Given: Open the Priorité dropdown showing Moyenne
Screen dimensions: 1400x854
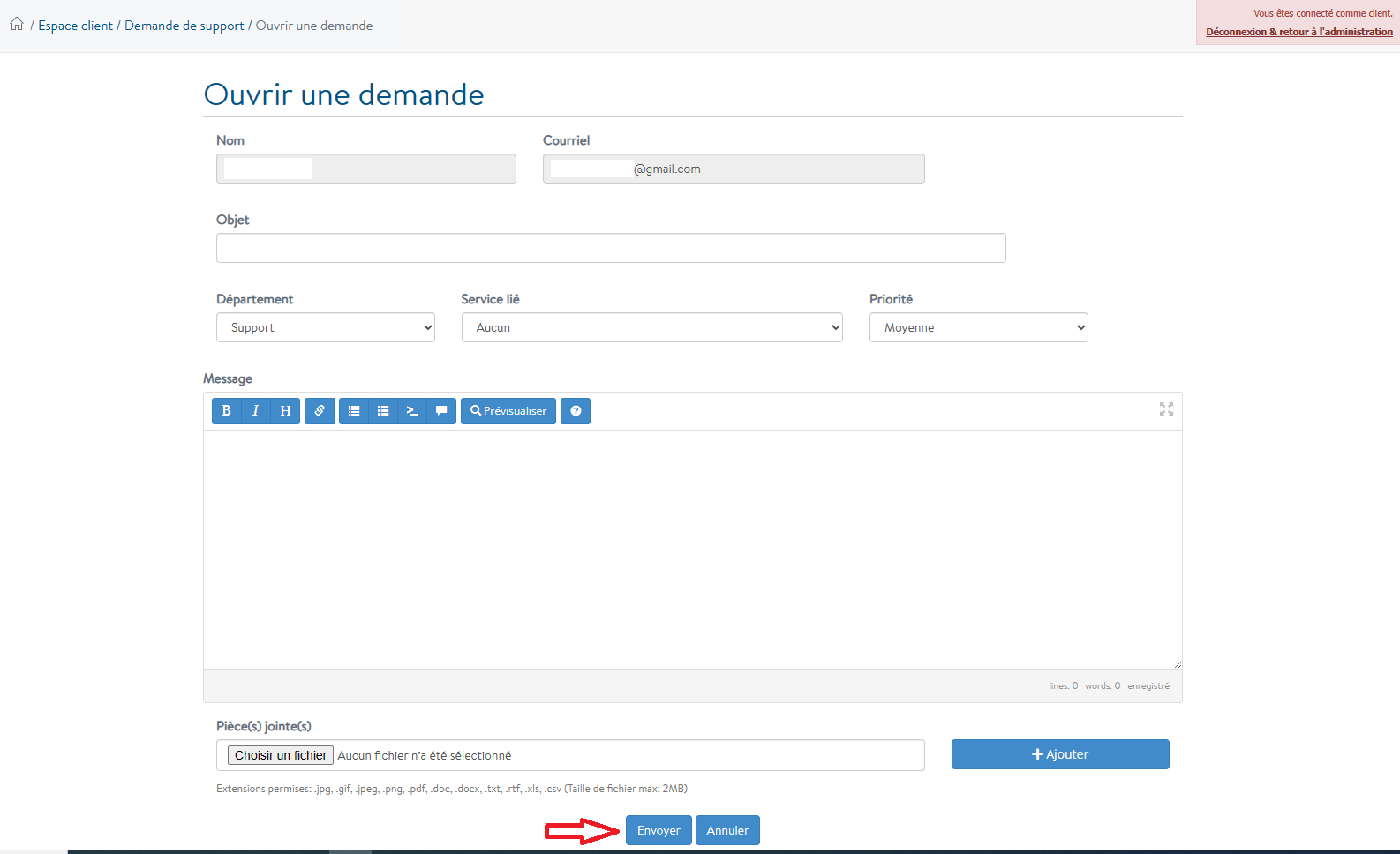Looking at the screenshot, I should click(x=979, y=327).
